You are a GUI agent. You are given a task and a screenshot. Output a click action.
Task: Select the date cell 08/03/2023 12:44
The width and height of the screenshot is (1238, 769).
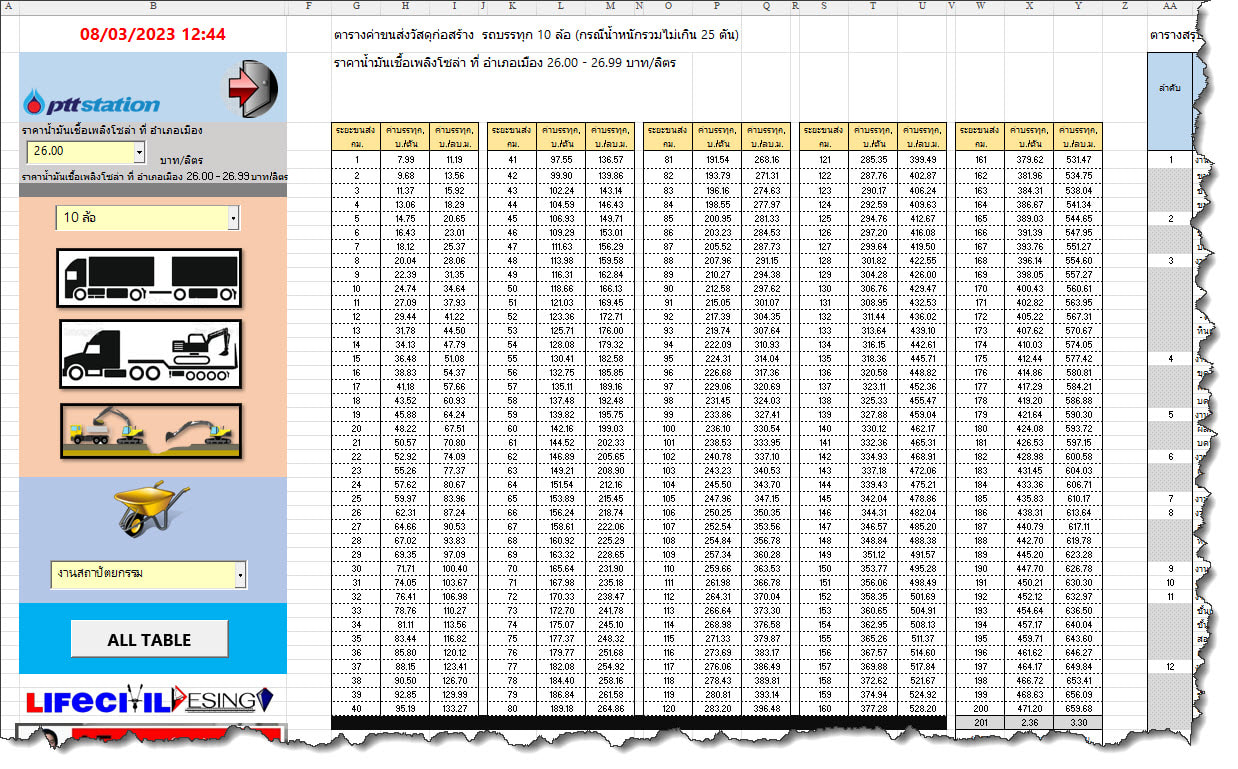point(153,35)
